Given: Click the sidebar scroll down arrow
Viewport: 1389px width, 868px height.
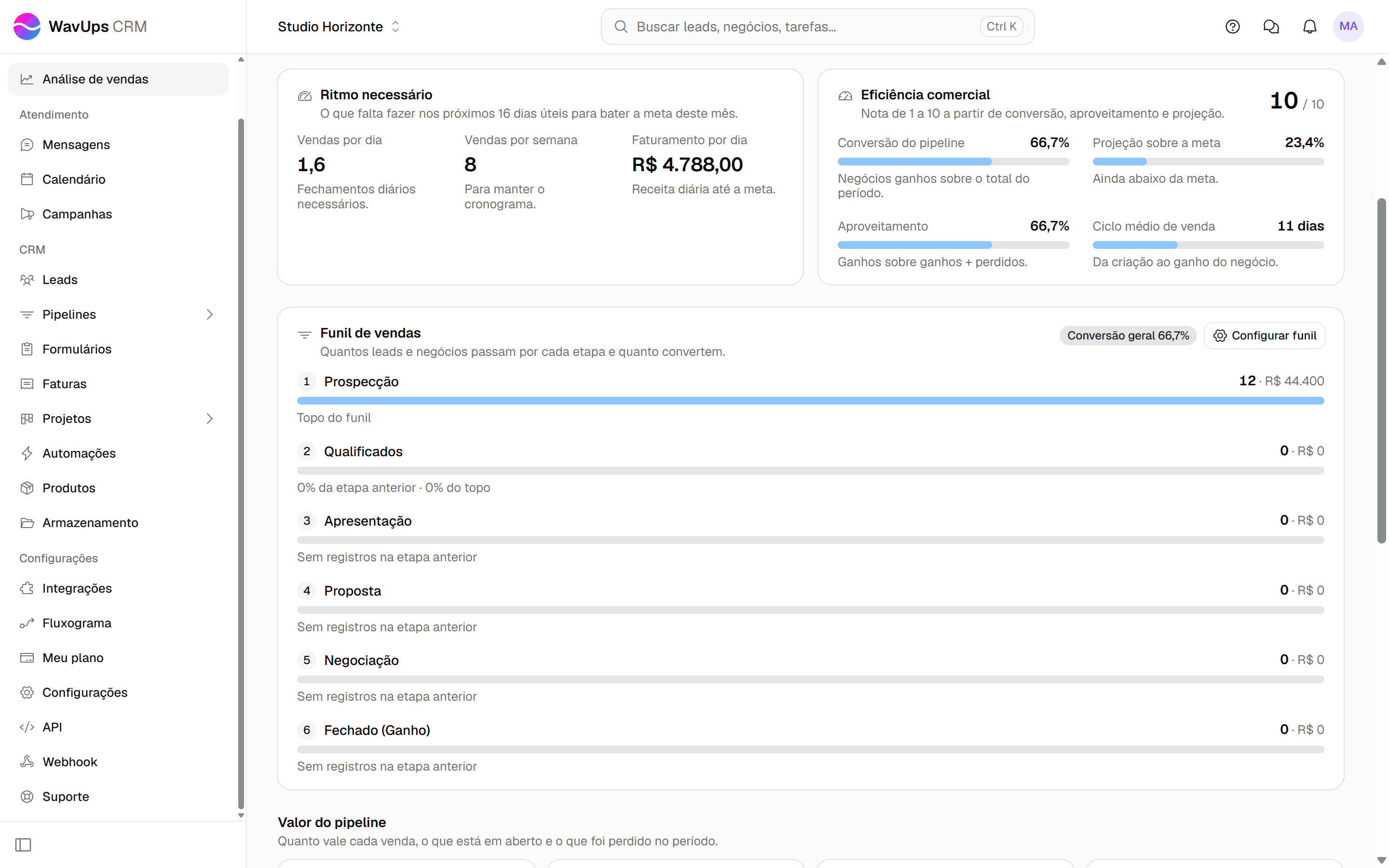Looking at the screenshot, I should click(241, 815).
